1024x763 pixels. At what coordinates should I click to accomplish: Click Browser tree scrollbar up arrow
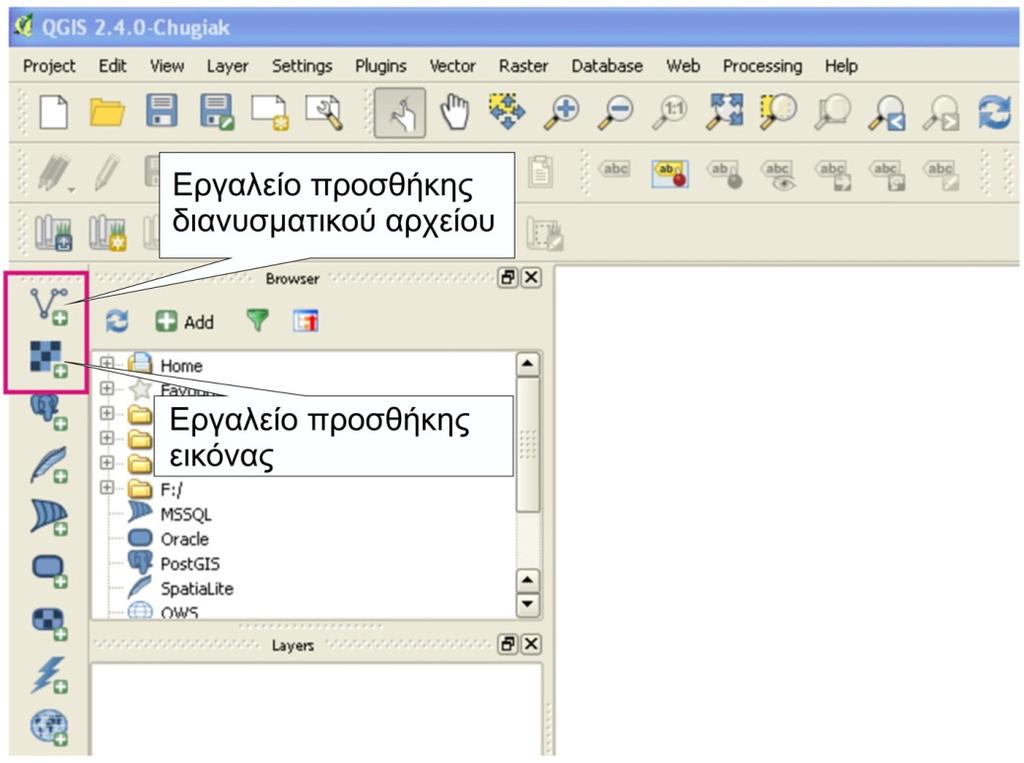(527, 364)
